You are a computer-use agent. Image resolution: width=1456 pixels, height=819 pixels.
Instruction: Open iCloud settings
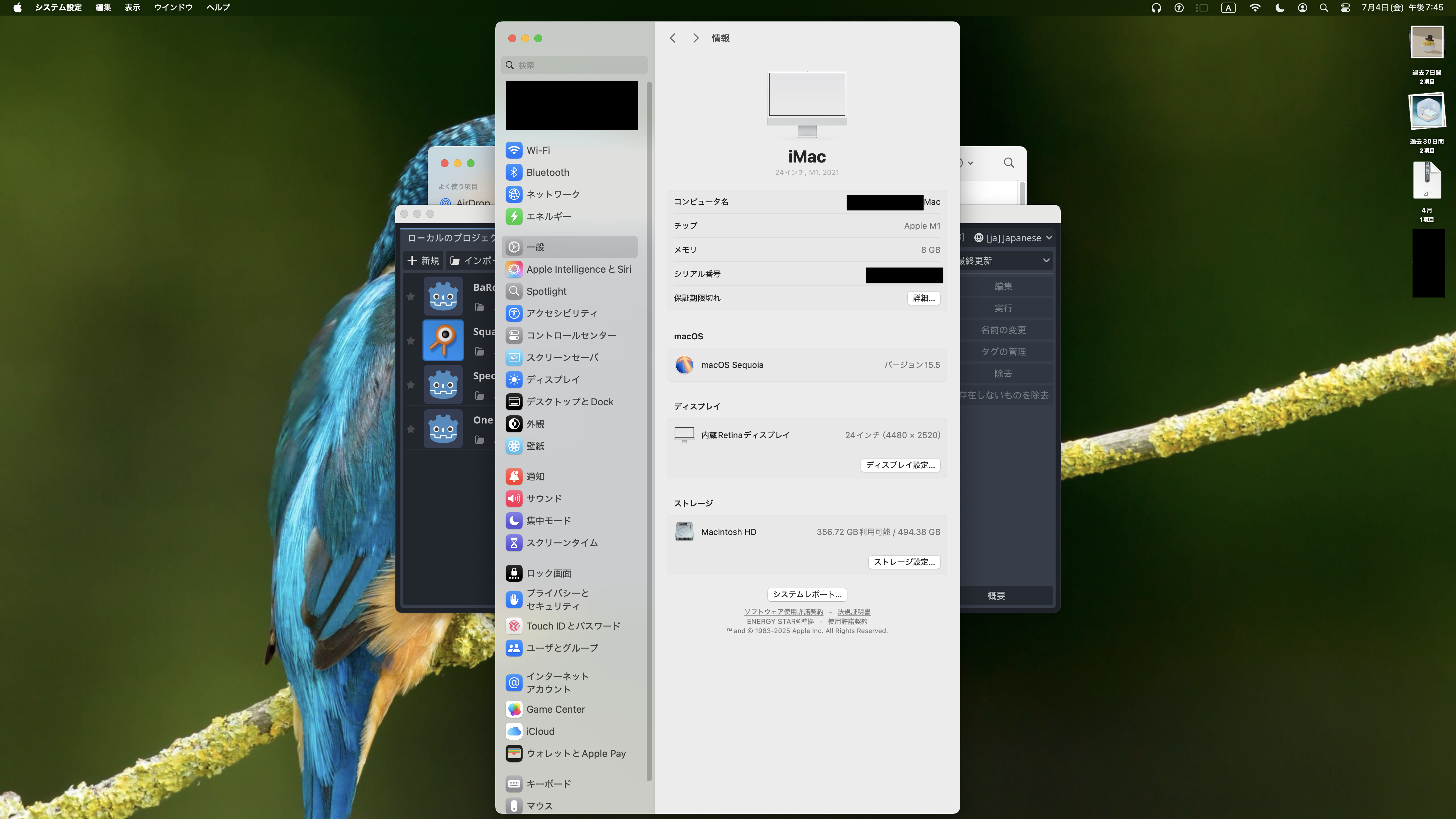tap(570, 731)
